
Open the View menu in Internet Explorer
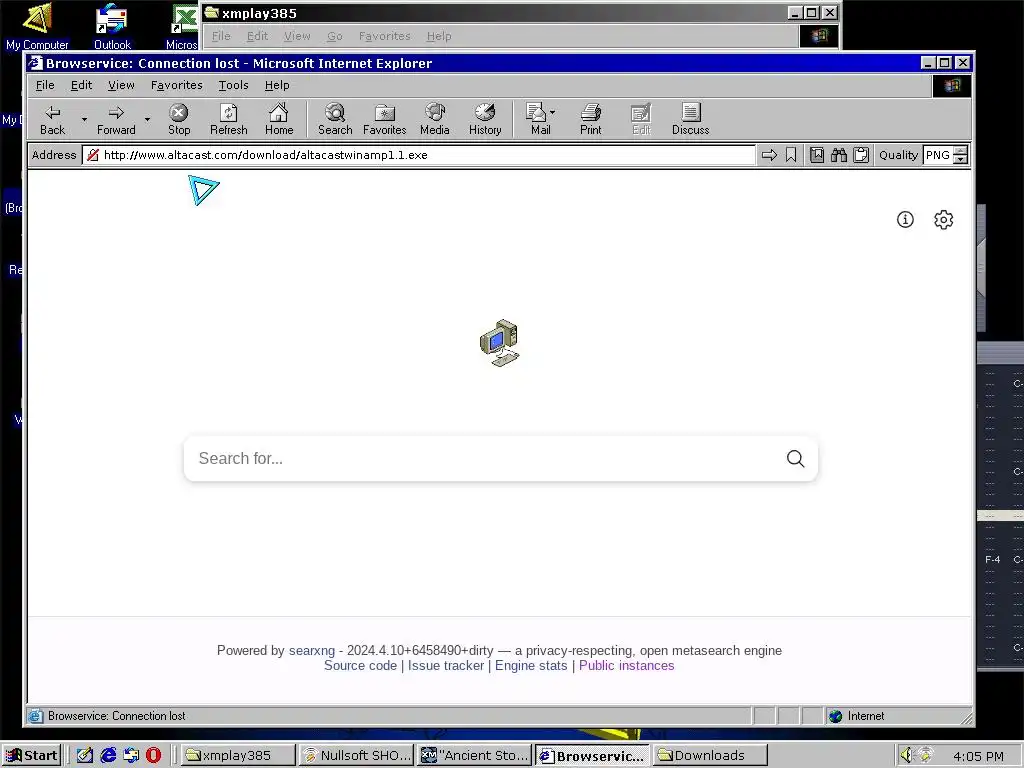click(121, 85)
